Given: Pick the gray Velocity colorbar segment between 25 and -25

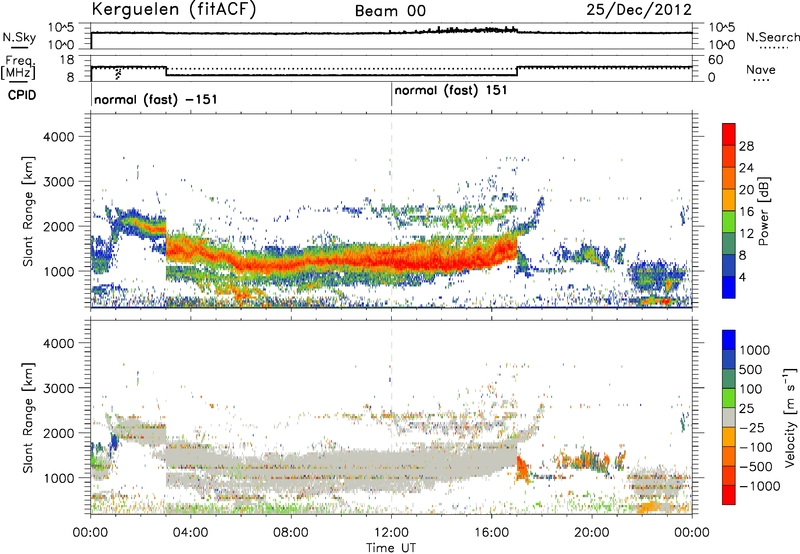Looking at the screenshot, I should coord(729,417).
